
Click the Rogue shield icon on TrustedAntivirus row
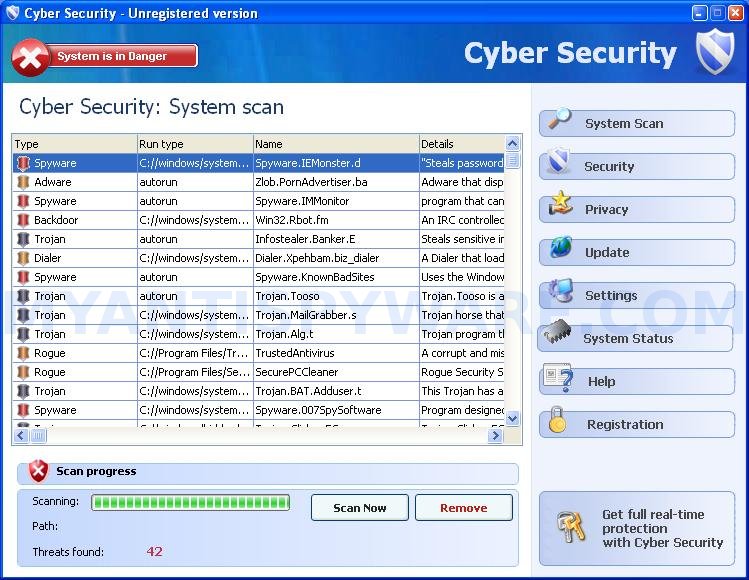click(23, 354)
